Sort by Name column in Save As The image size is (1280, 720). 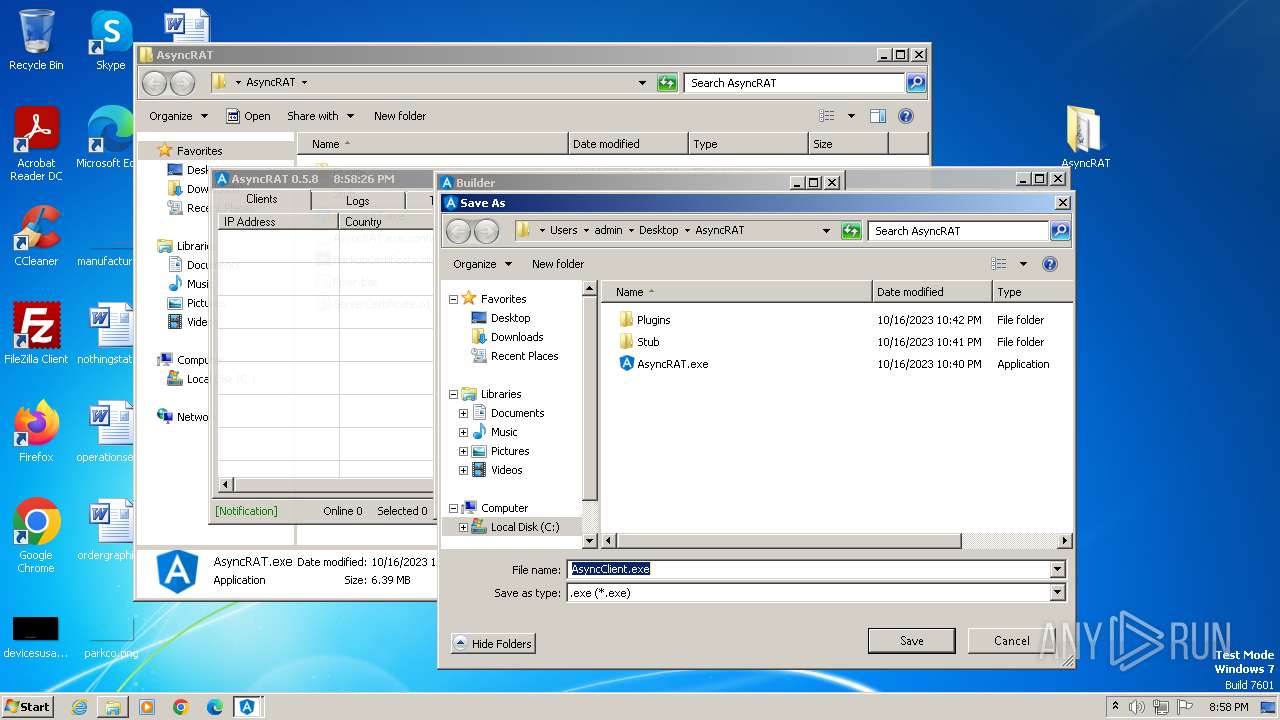tap(737, 292)
